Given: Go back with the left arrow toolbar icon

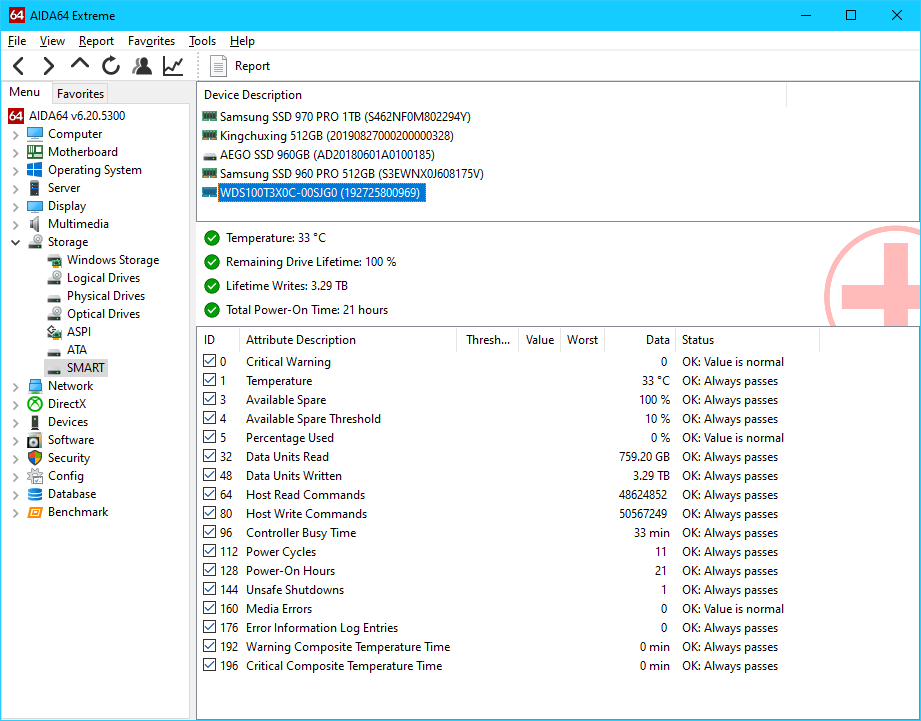Looking at the screenshot, I should click(19, 66).
